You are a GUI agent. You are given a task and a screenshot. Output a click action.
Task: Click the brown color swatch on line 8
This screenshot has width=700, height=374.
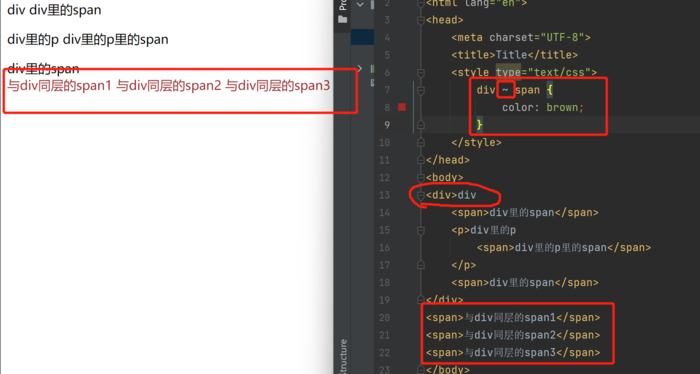point(402,107)
